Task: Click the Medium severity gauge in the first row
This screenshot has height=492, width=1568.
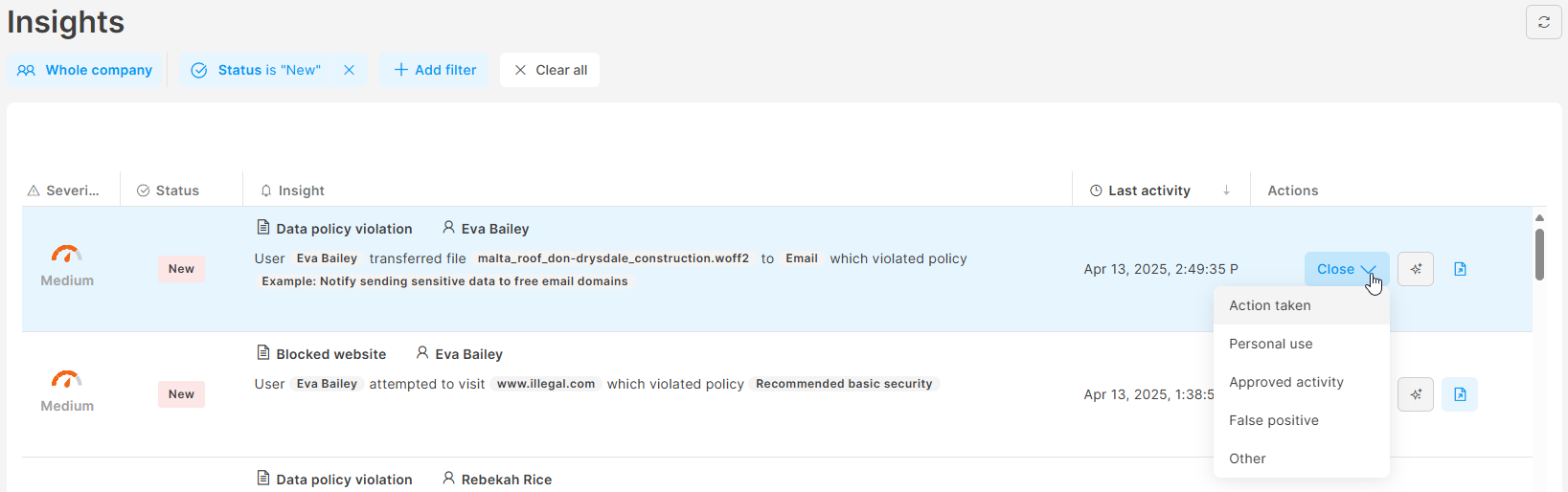Action: click(66, 254)
